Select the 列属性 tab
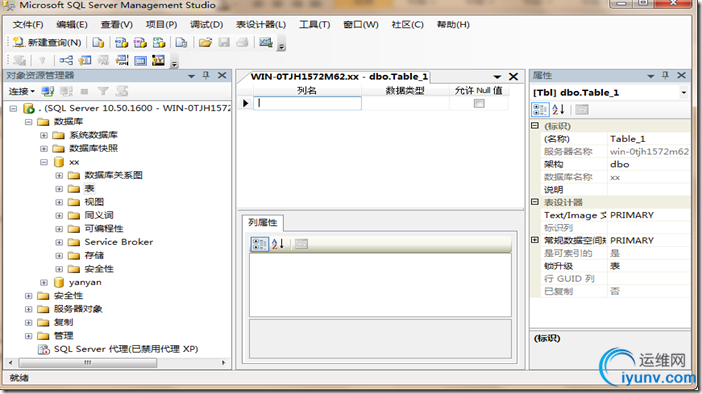Viewport: 702px width, 394px height. click(263, 223)
